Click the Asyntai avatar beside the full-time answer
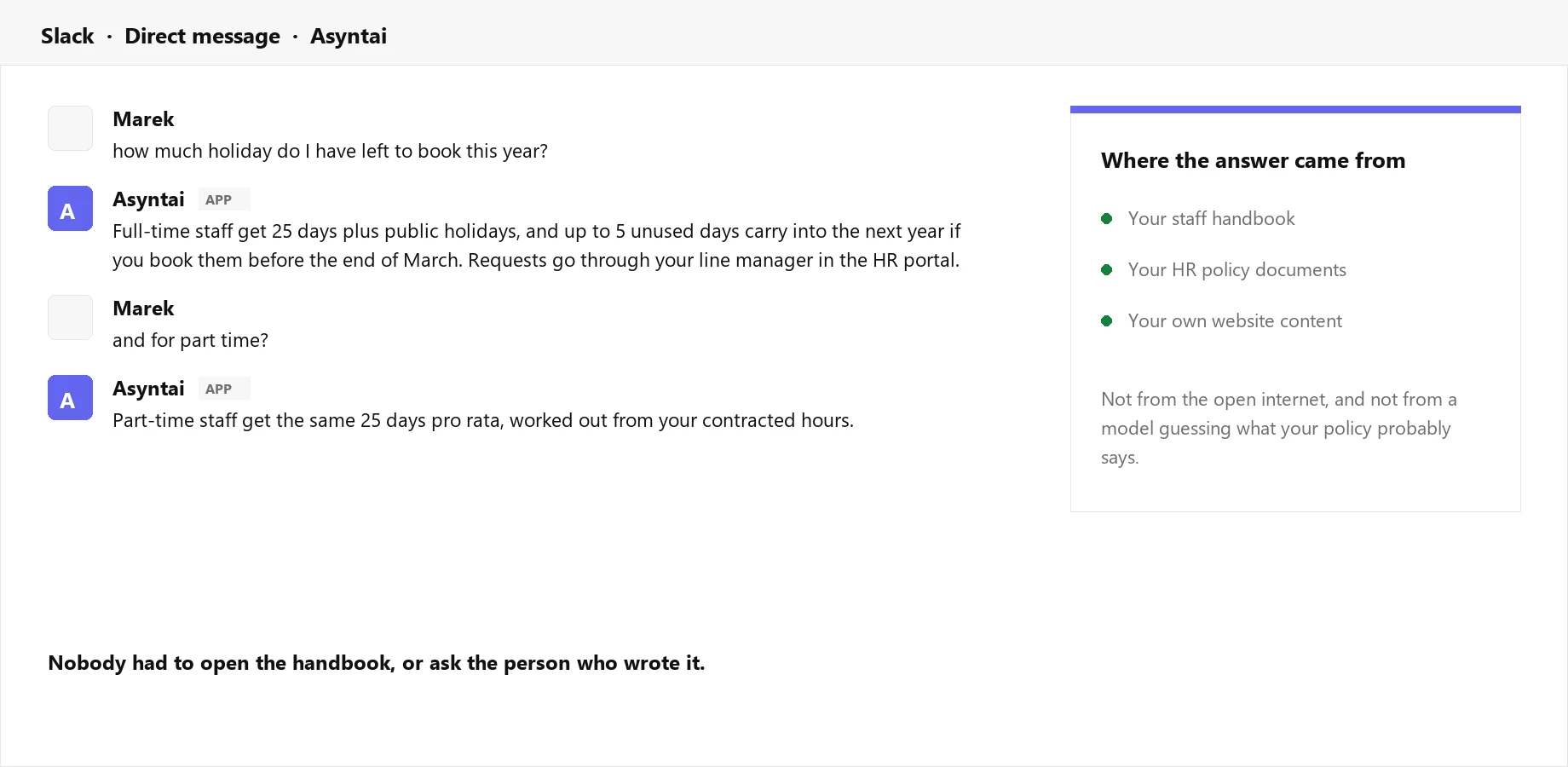 70,208
